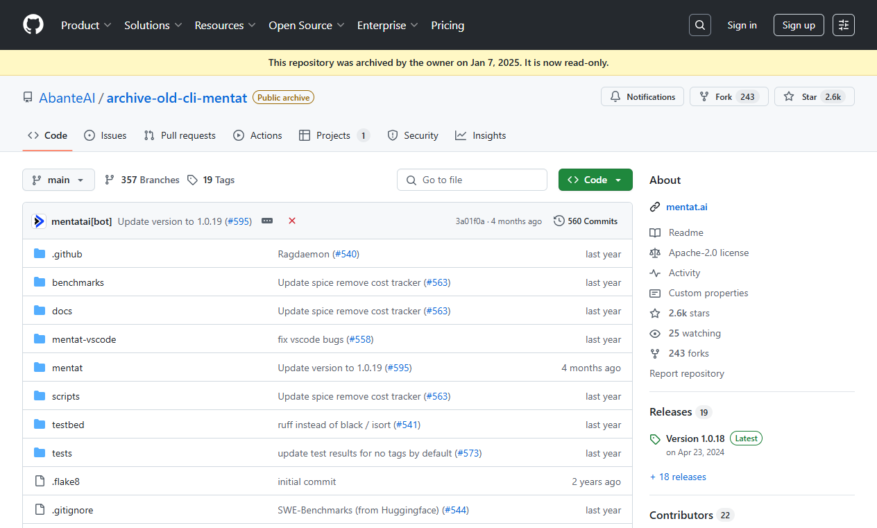
Task: Click the Notifications bell button
Action: click(642, 97)
